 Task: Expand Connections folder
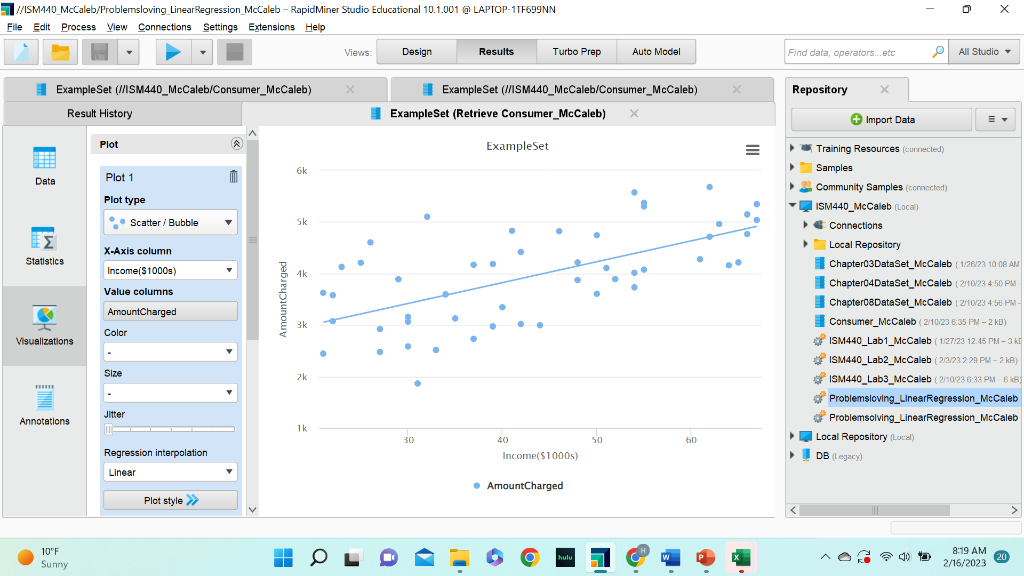tap(806, 225)
